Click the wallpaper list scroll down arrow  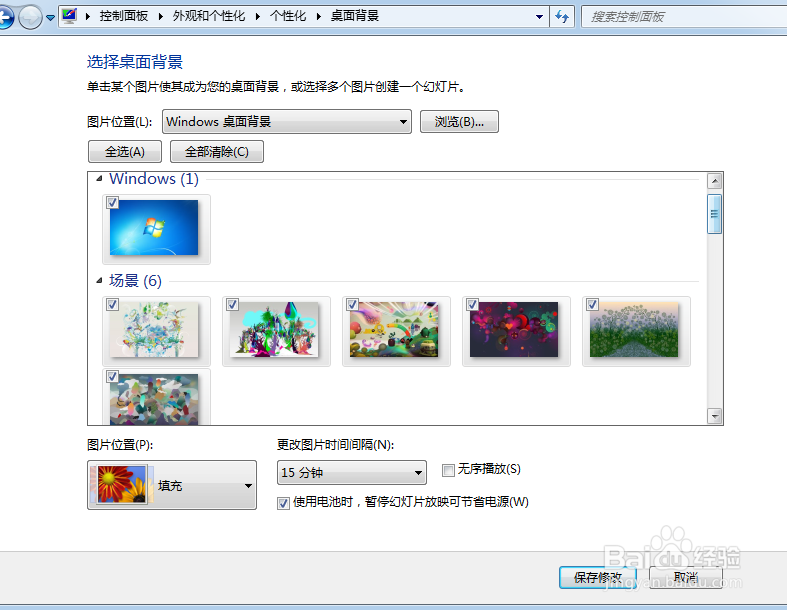714,416
